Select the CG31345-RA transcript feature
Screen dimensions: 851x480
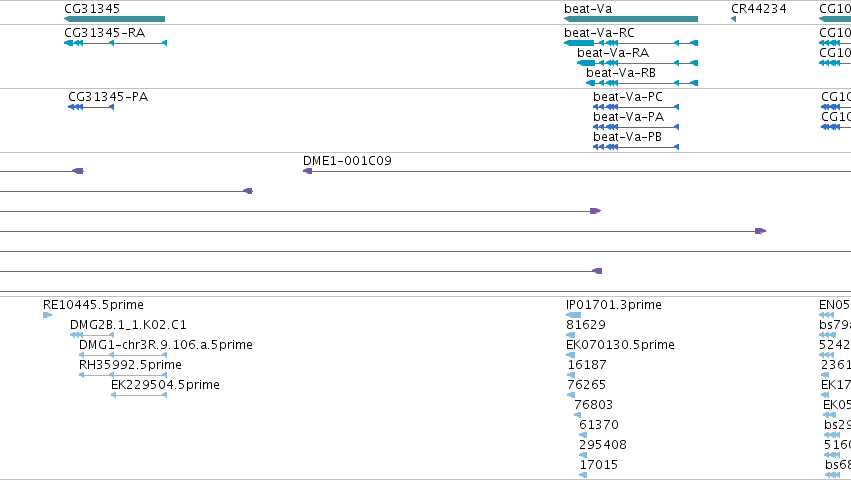115,43
